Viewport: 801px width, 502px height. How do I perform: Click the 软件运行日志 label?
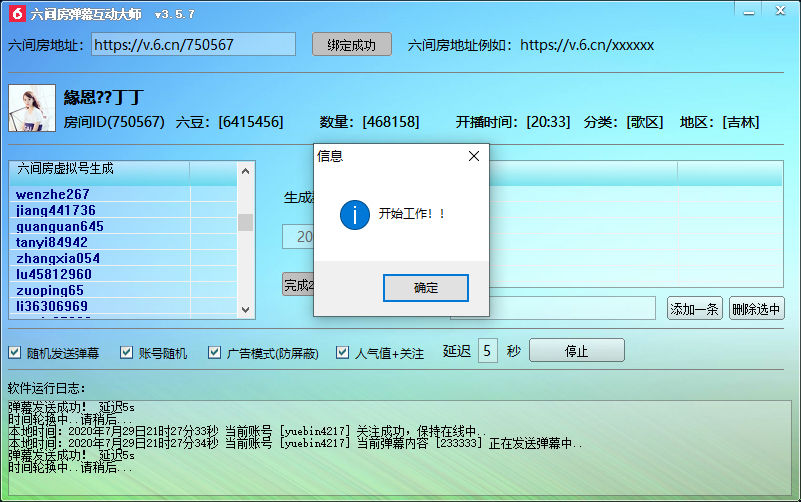click(46, 388)
